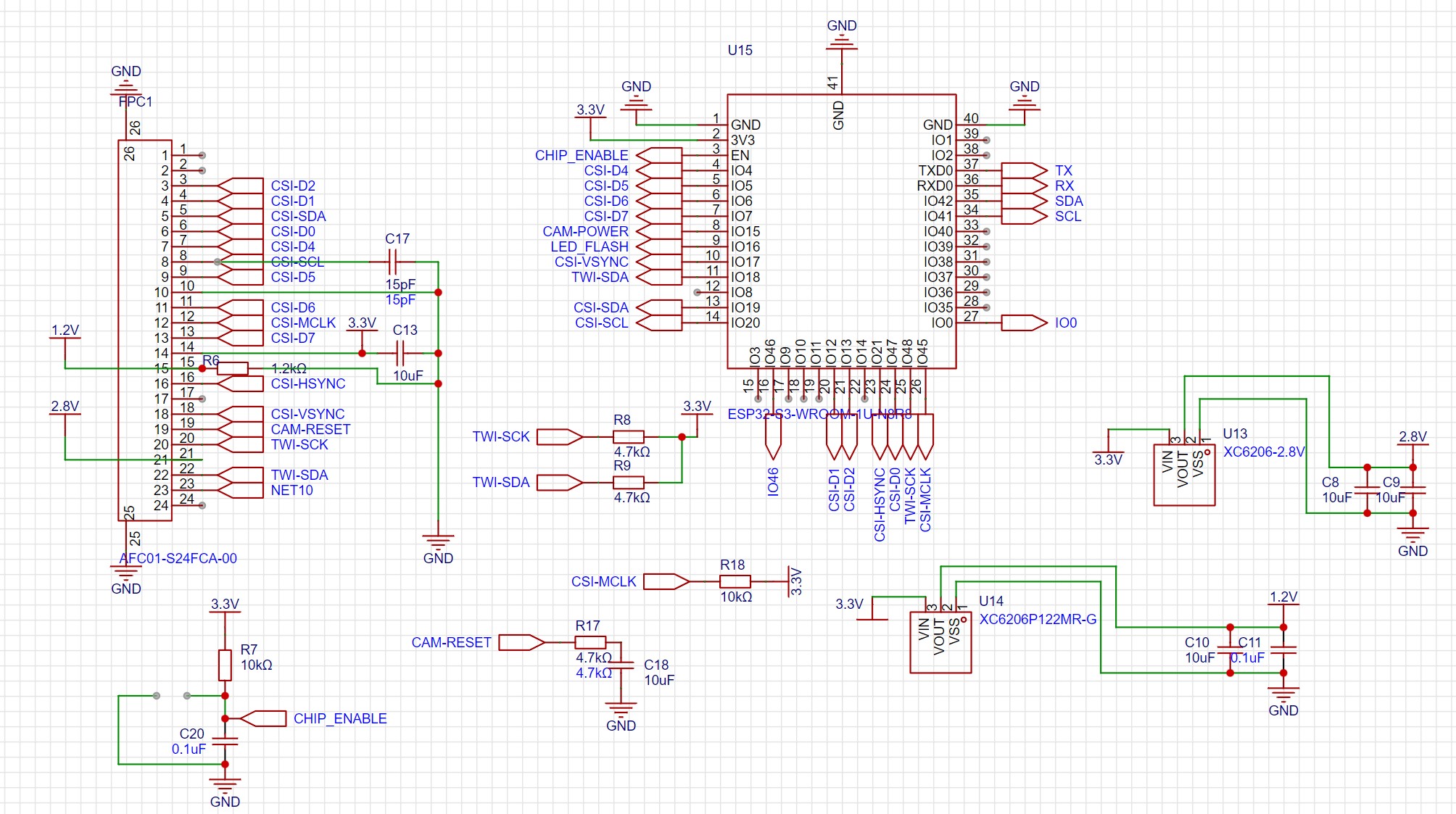
Task: Click the U13 designator text
Action: click(x=1235, y=433)
